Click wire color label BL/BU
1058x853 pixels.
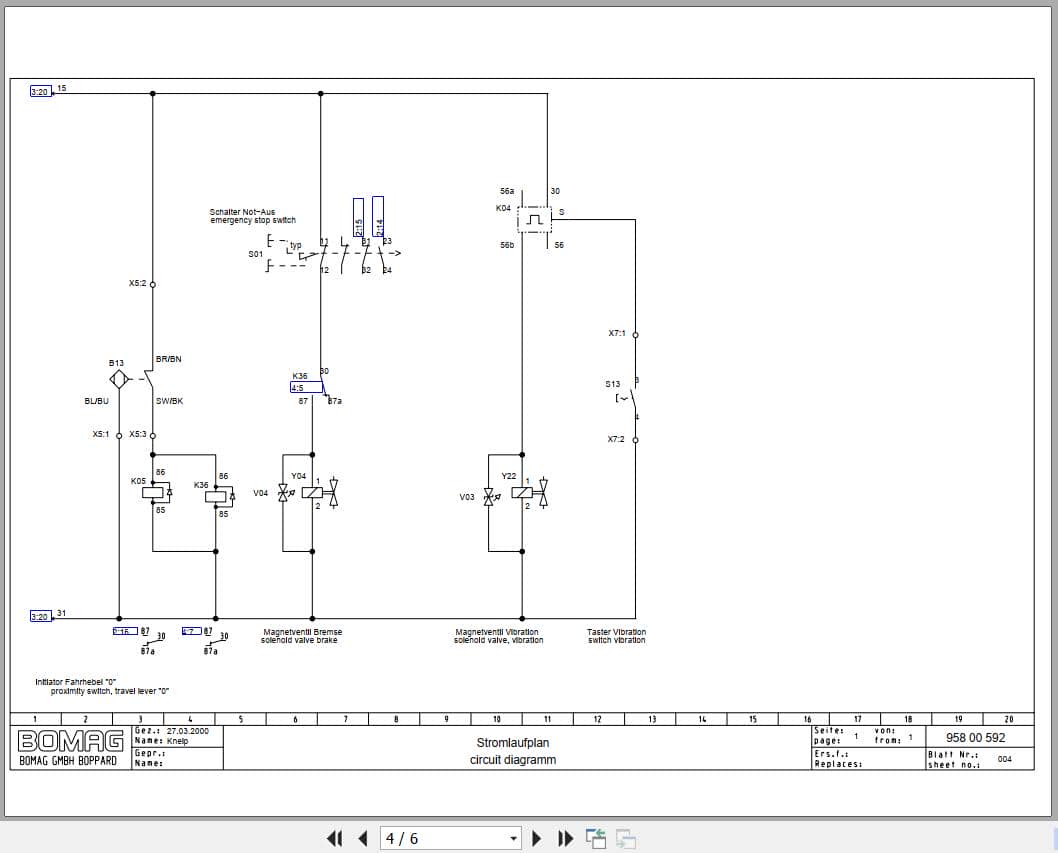pos(96,401)
